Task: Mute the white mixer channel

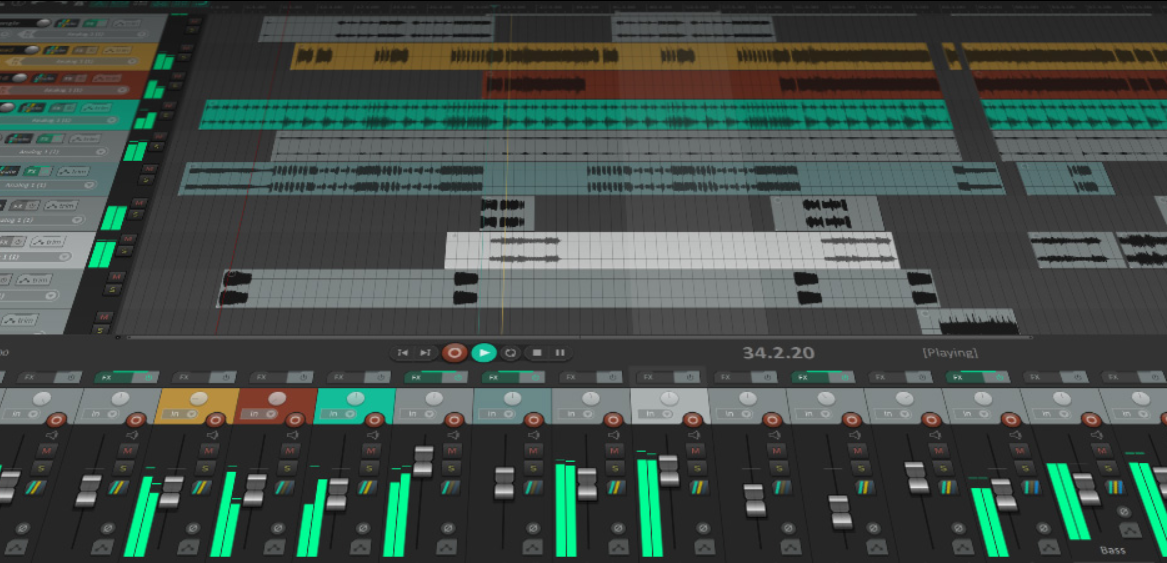Action: [x=695, y=451]
